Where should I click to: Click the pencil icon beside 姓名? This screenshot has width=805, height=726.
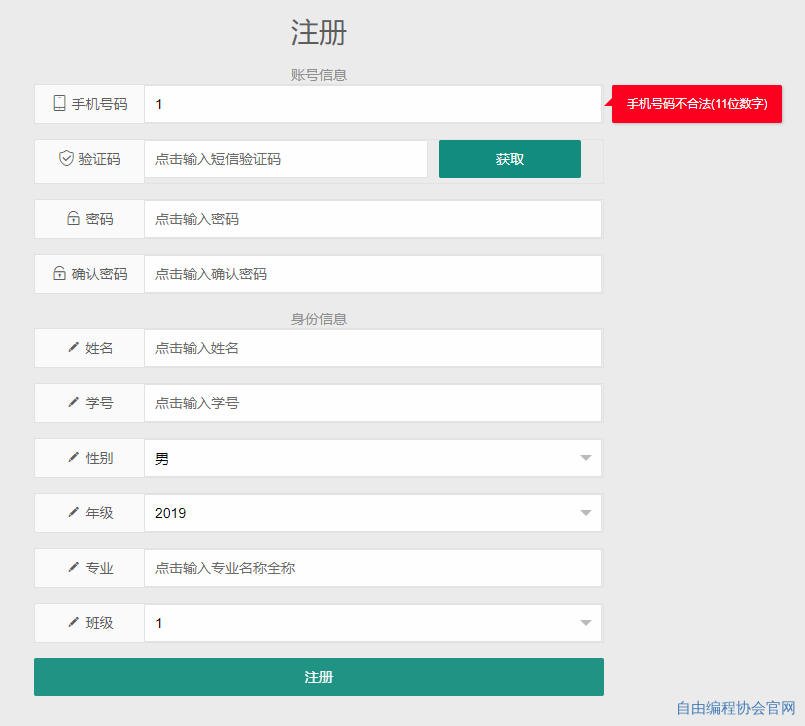click(73, 348)
